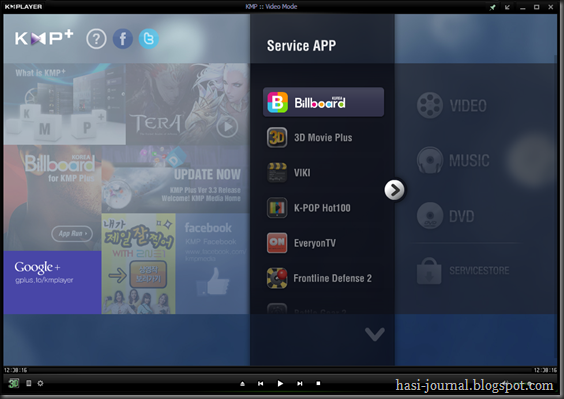Open the KMP+ help question mark icon
This screenshot has height=399, width=564.
coord(96,39)
